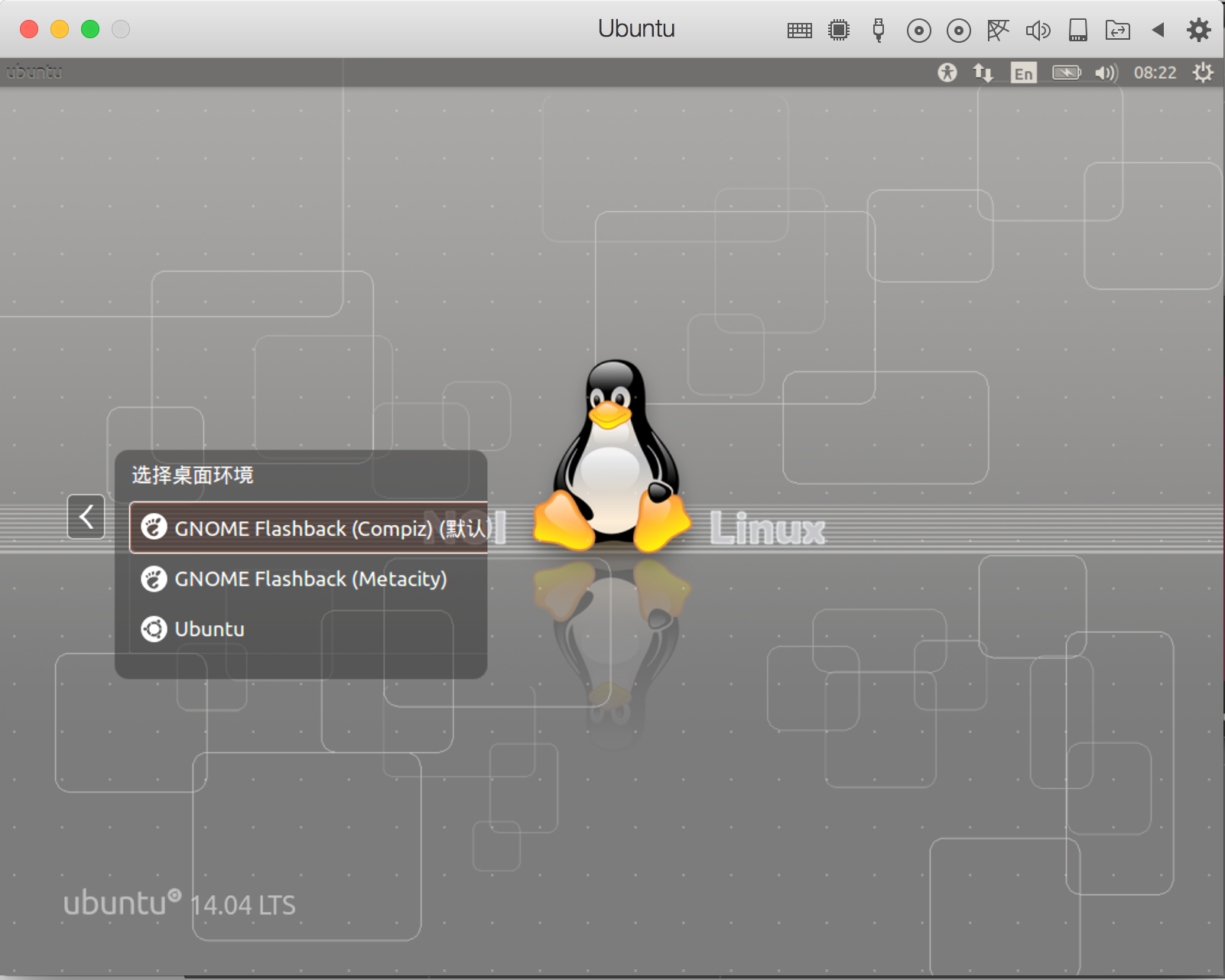Open the shared folder icon in VM toolbar
The image size is (1225, 980).
point(1118,29)
